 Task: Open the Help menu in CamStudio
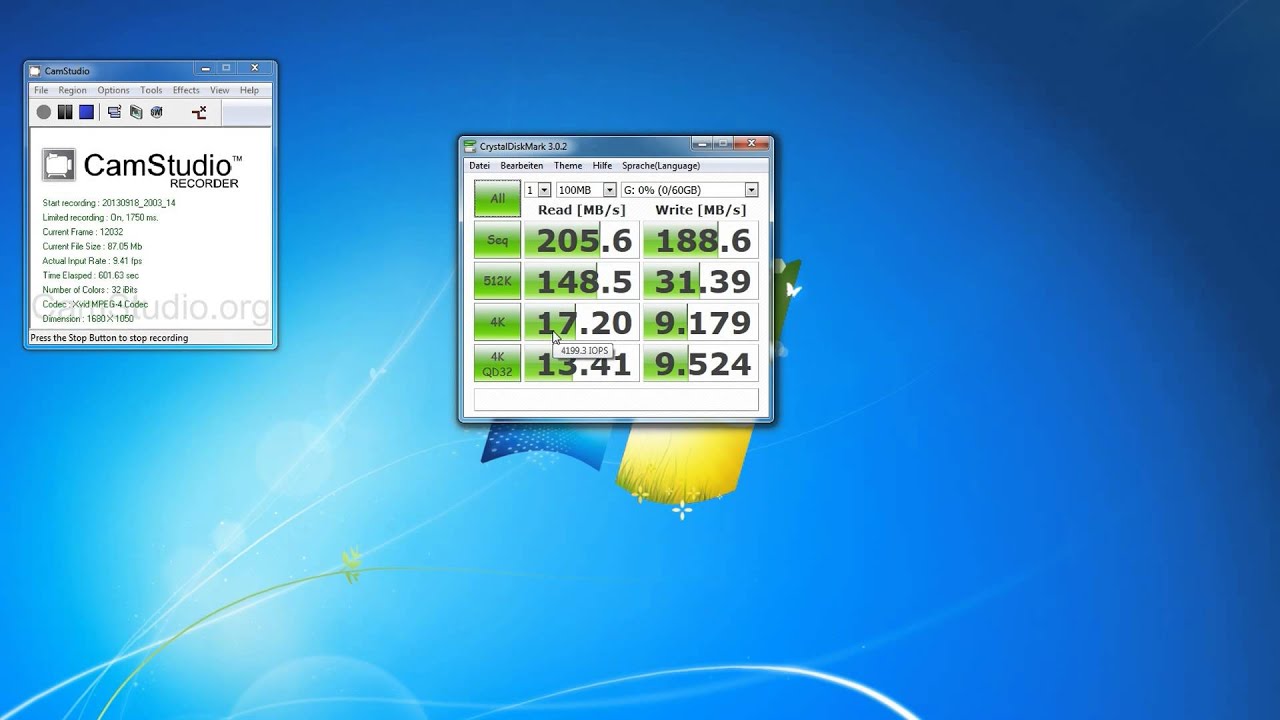249,90
